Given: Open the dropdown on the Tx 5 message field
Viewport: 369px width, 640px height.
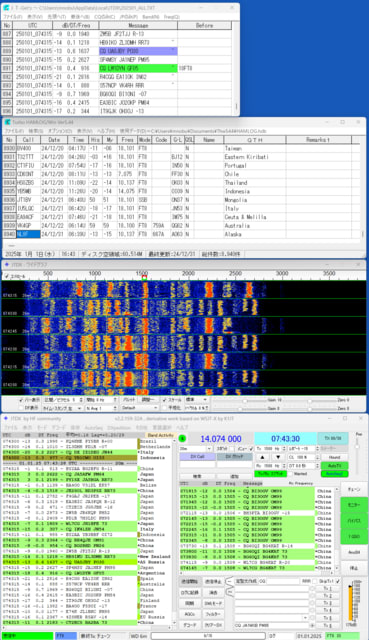Looking at the screenshot, I should [305, 618].
